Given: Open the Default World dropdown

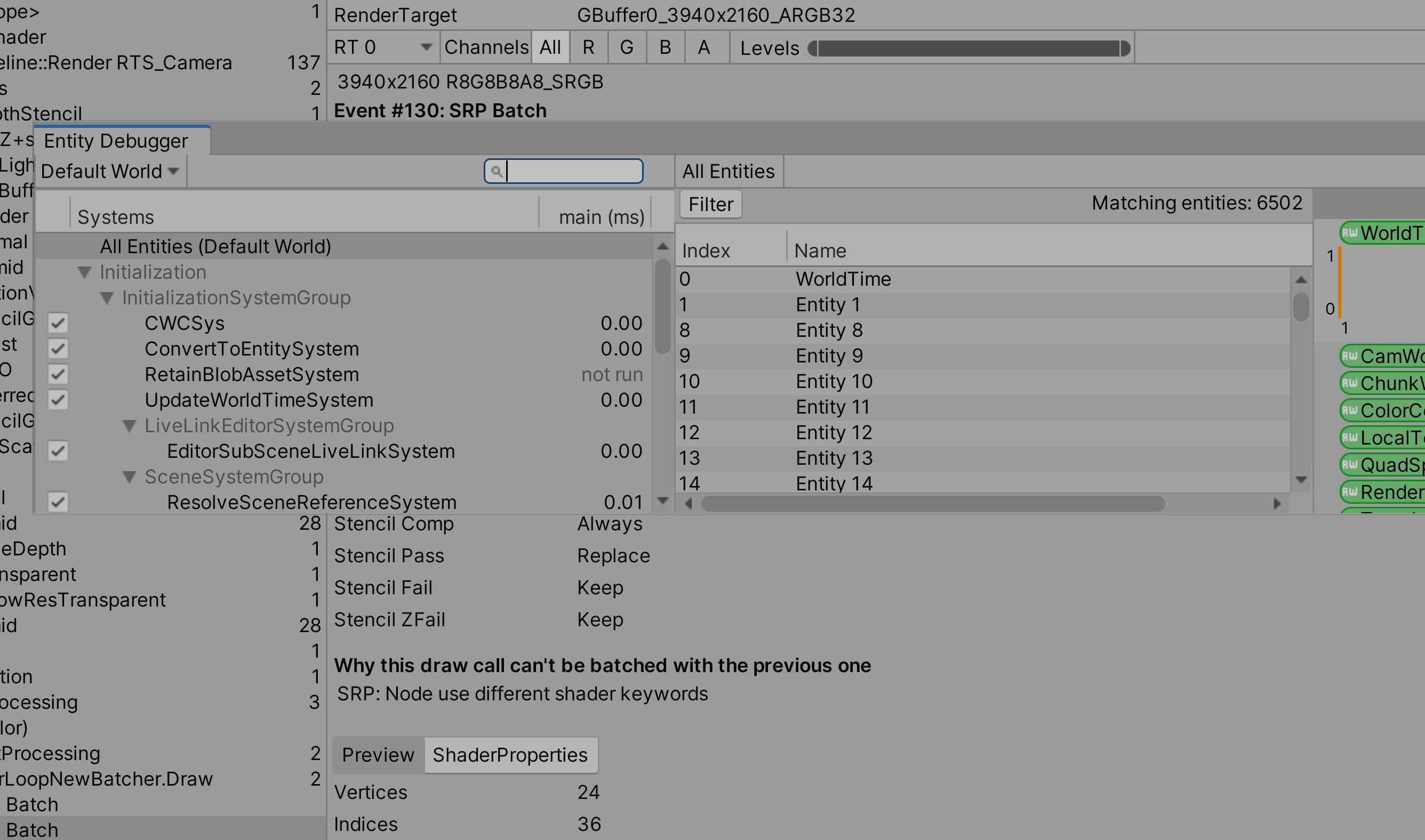Looking at the screenshot, I should point(109,171).
